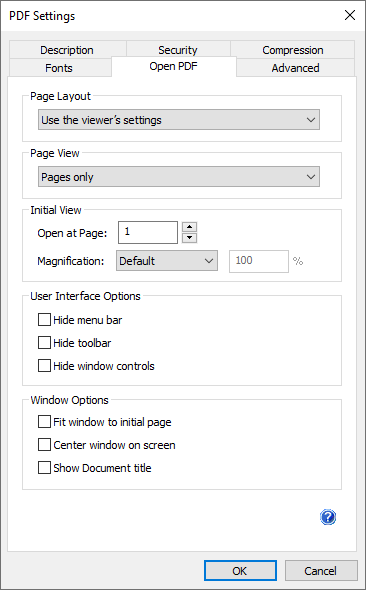The width and height of the screenshot is (366, 590).
Task: Toggle Hide window controls checkbox
Action: (44, 366)
